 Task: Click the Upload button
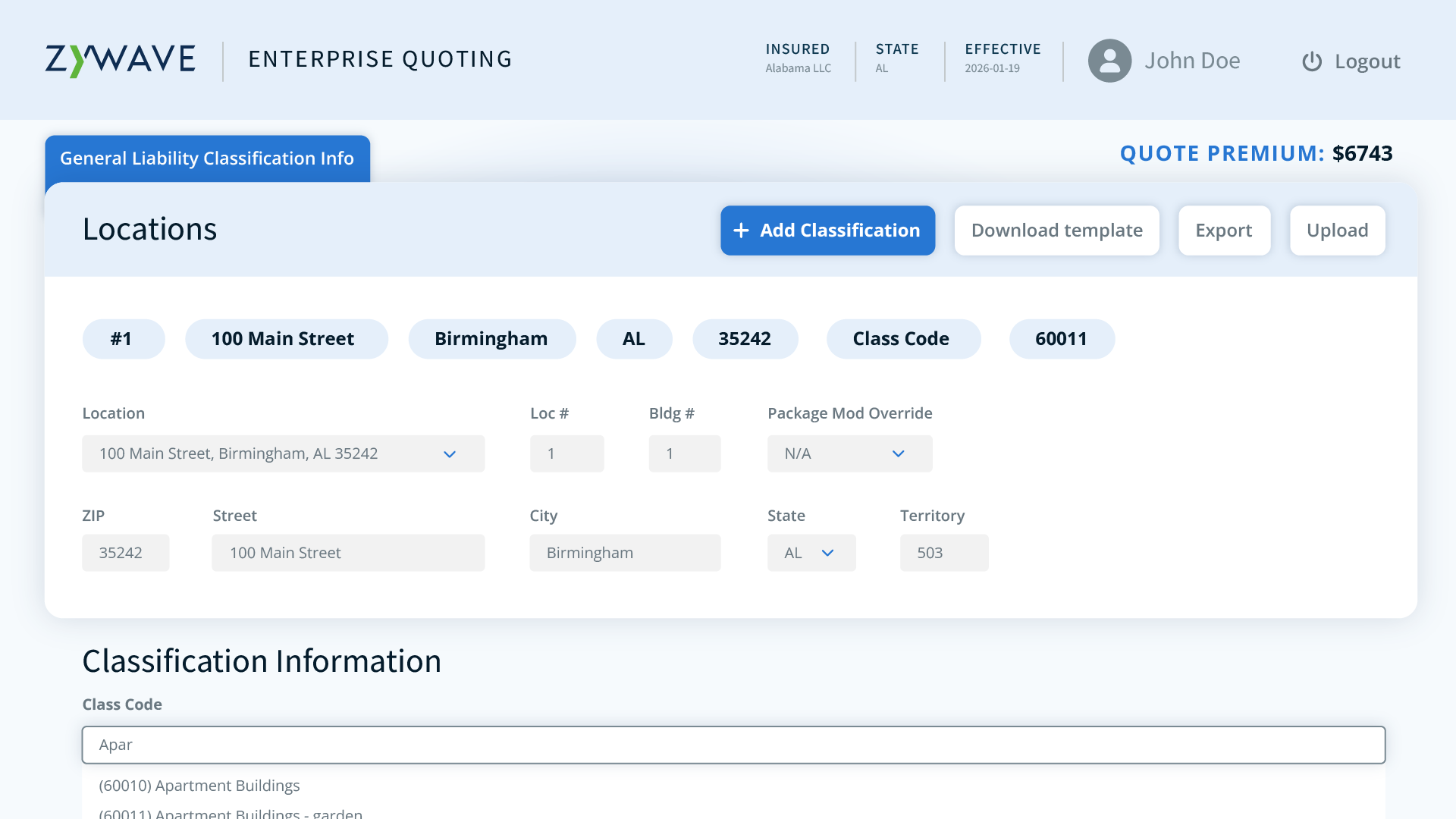pos(1337,231)
